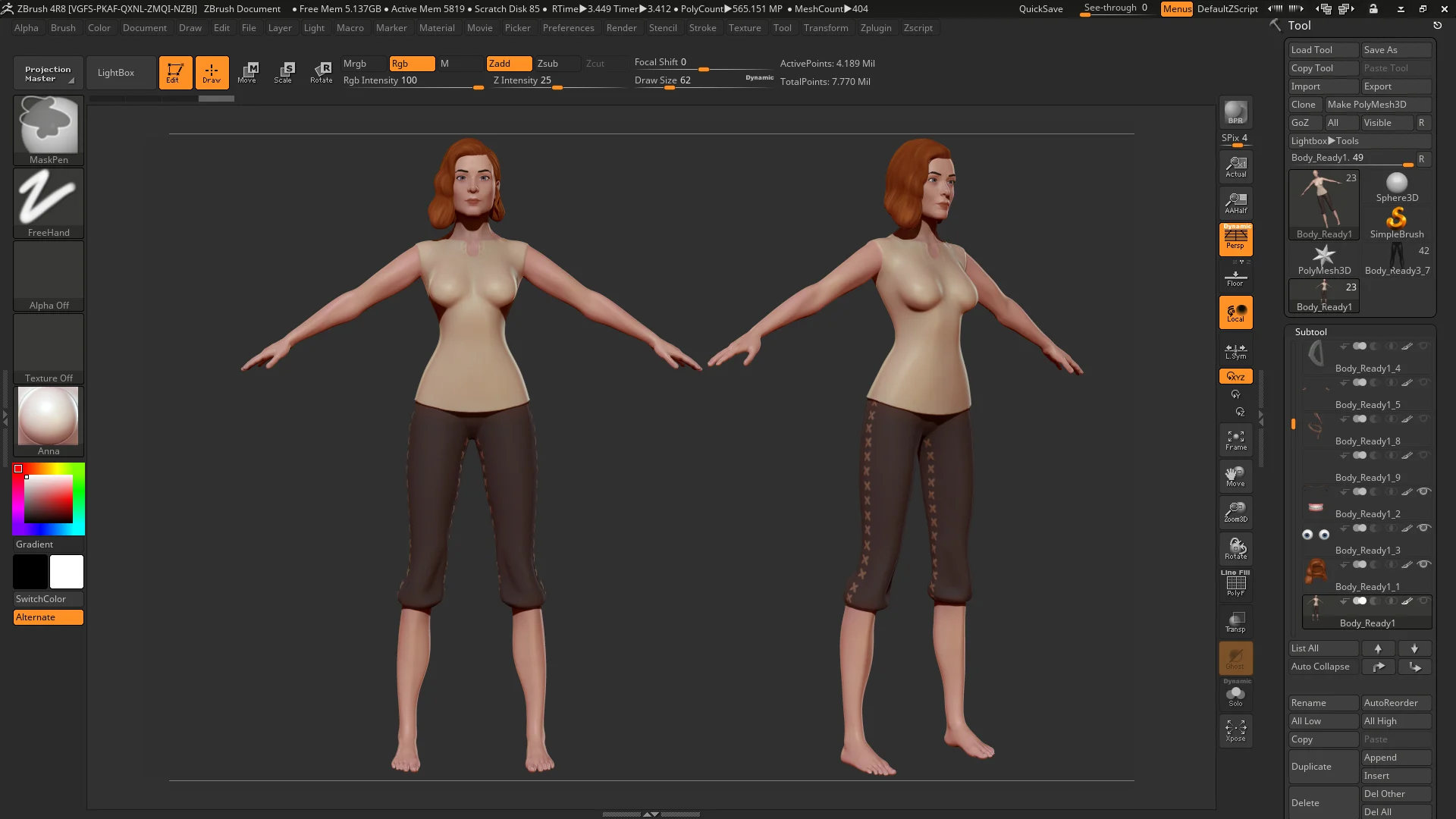Toggle Local transformations button

[1235, 312]
